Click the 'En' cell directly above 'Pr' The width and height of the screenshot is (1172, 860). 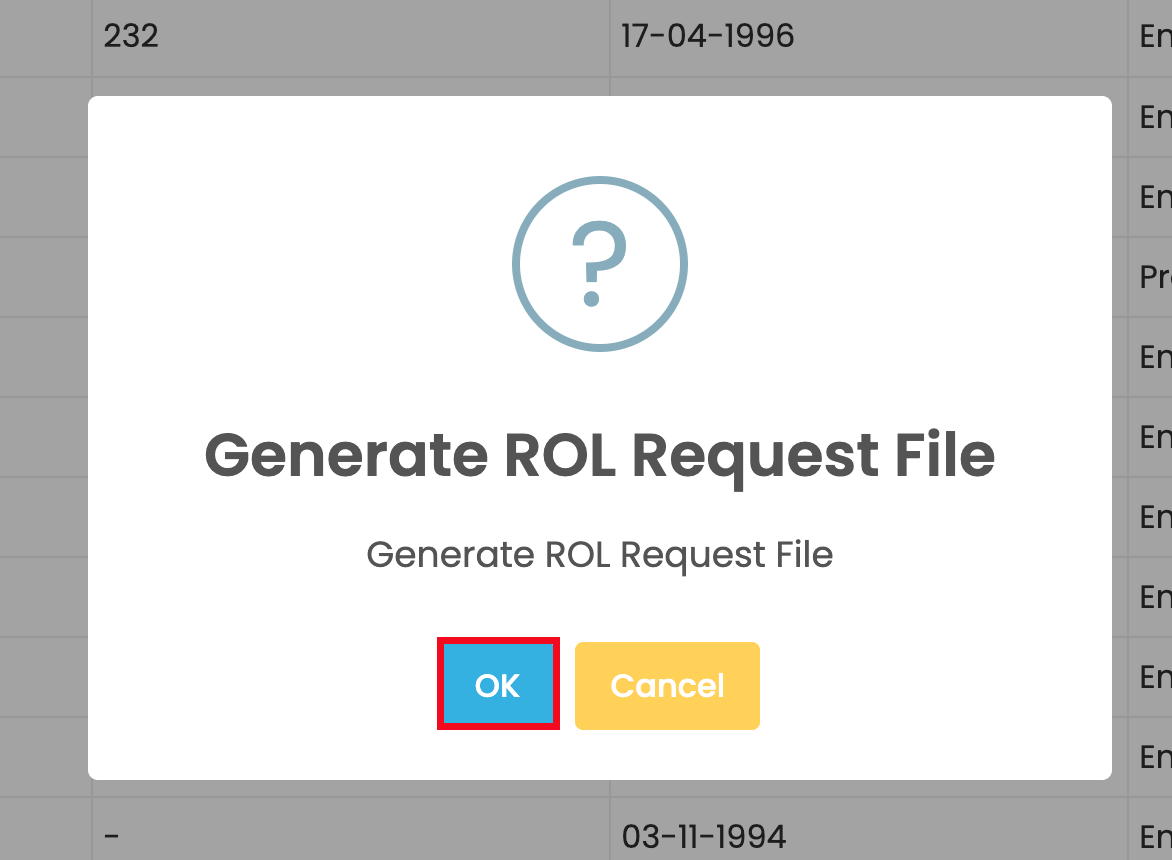pyautogui.click(x=1154, y=197)
